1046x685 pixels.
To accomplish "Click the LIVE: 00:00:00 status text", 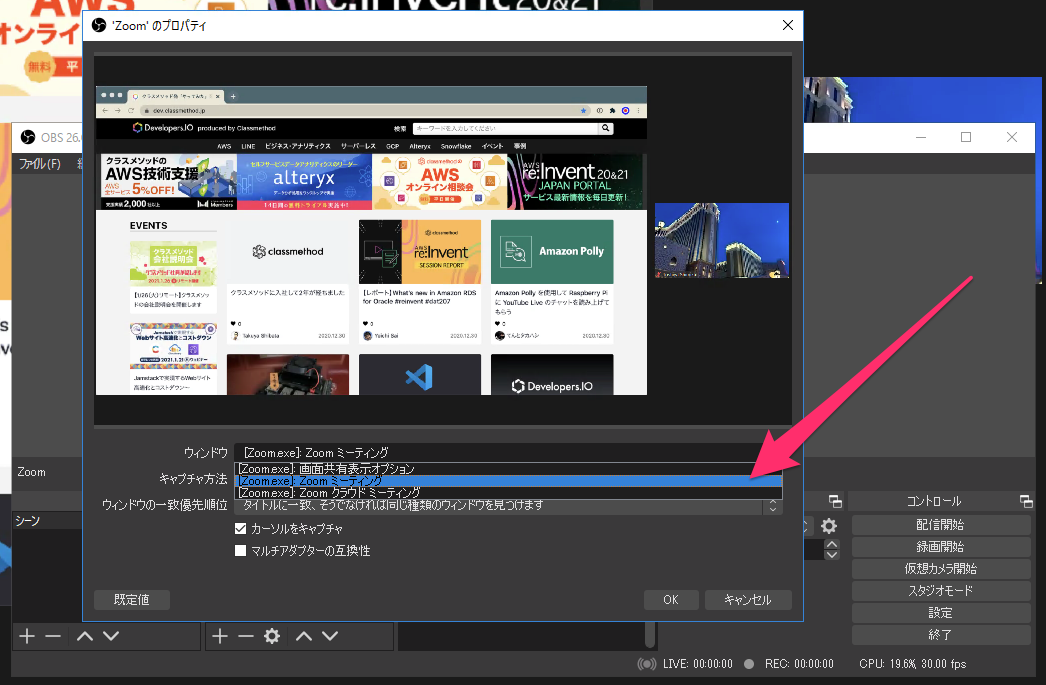I will [697, 664].
